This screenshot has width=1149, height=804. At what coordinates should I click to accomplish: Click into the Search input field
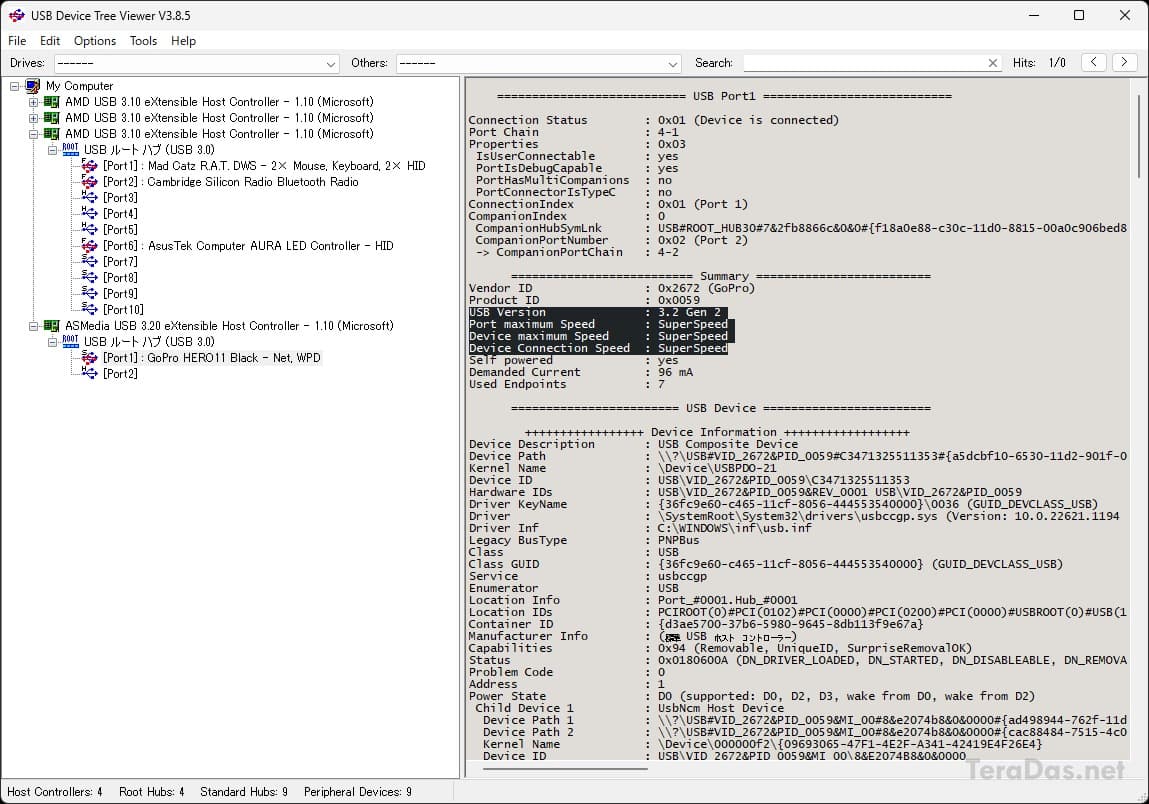(865, 63)
